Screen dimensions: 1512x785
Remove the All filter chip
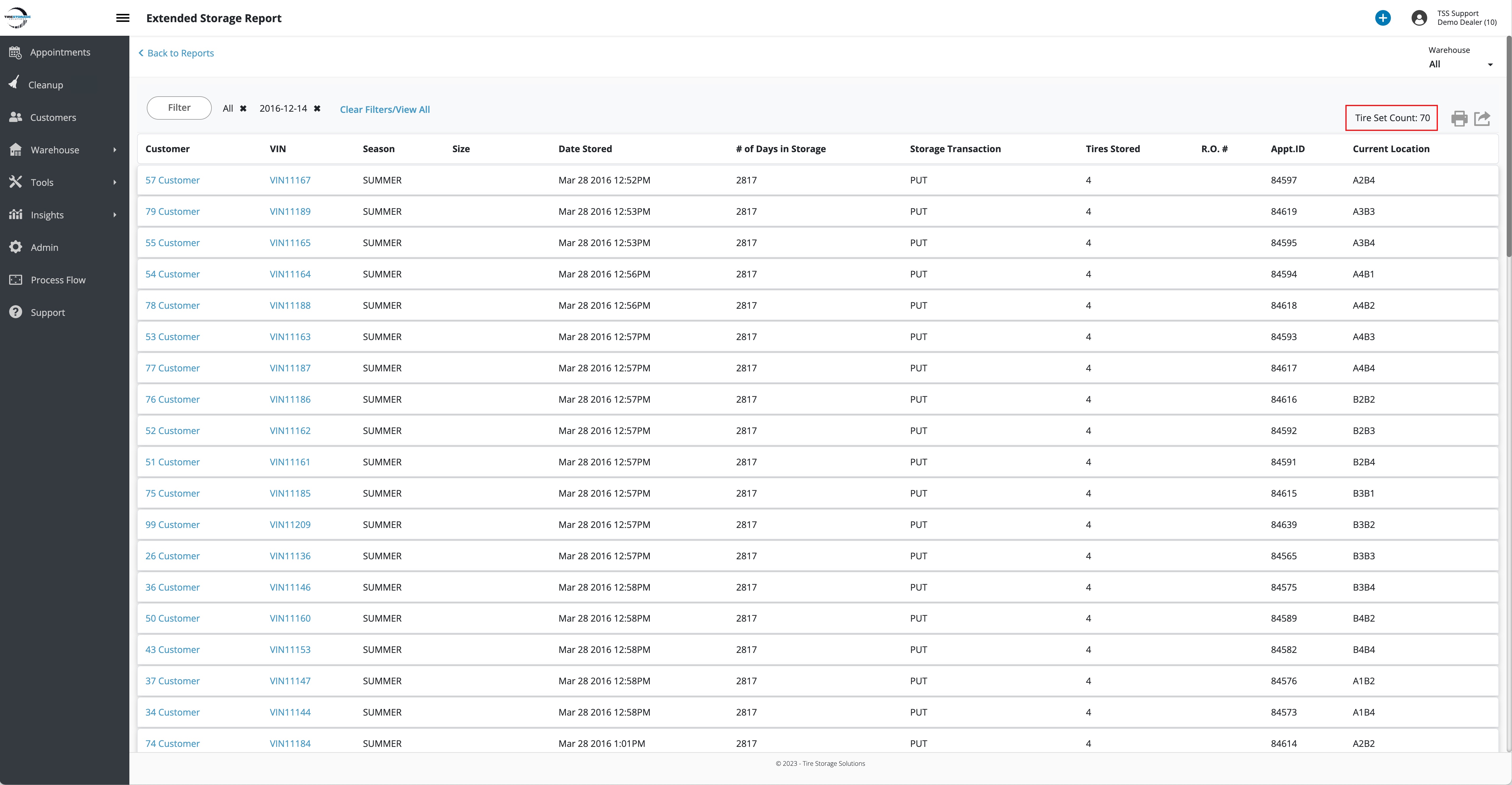pyautogui.click(x=243, y=109)
